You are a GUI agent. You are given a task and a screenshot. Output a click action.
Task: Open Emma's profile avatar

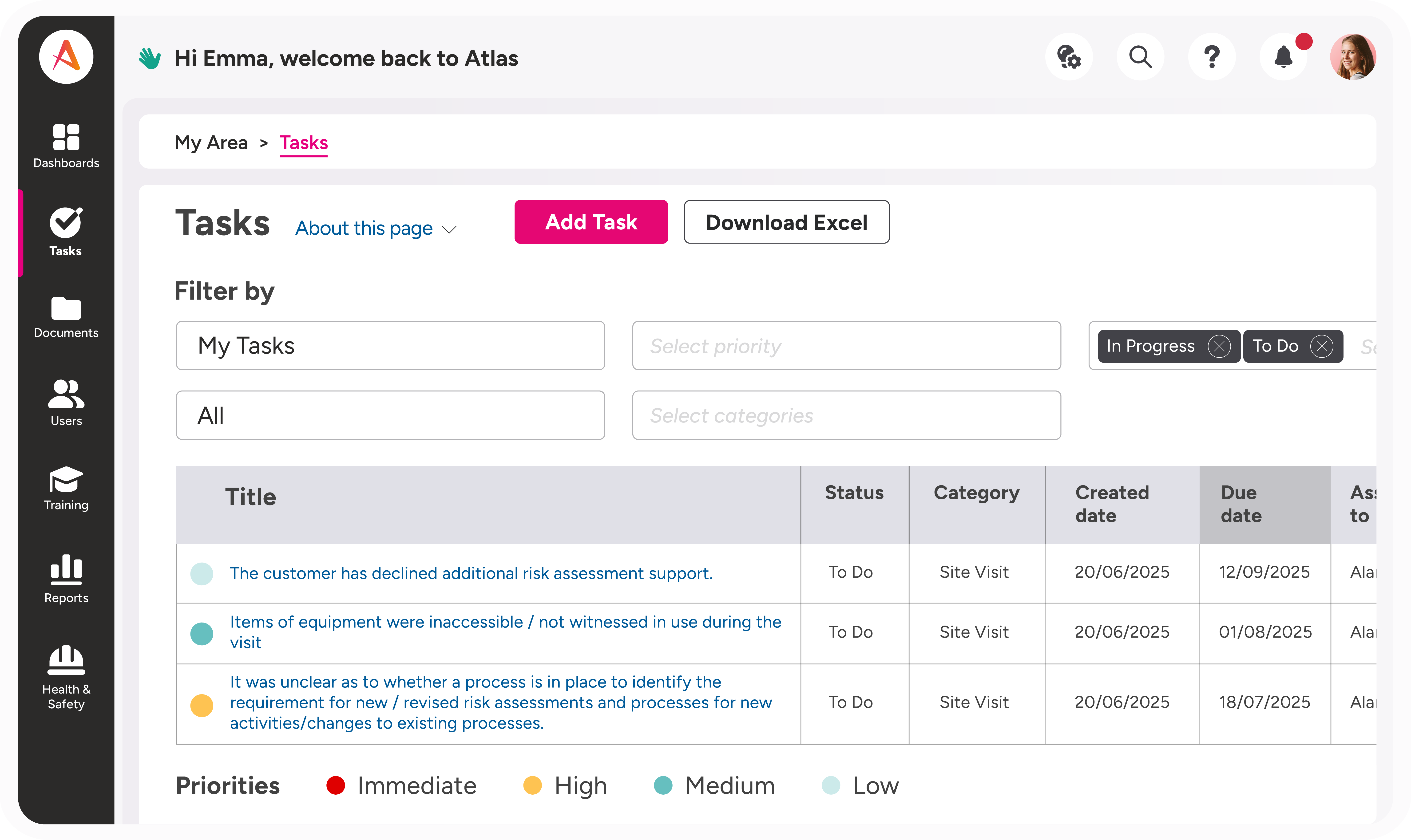pos(1353,57)
